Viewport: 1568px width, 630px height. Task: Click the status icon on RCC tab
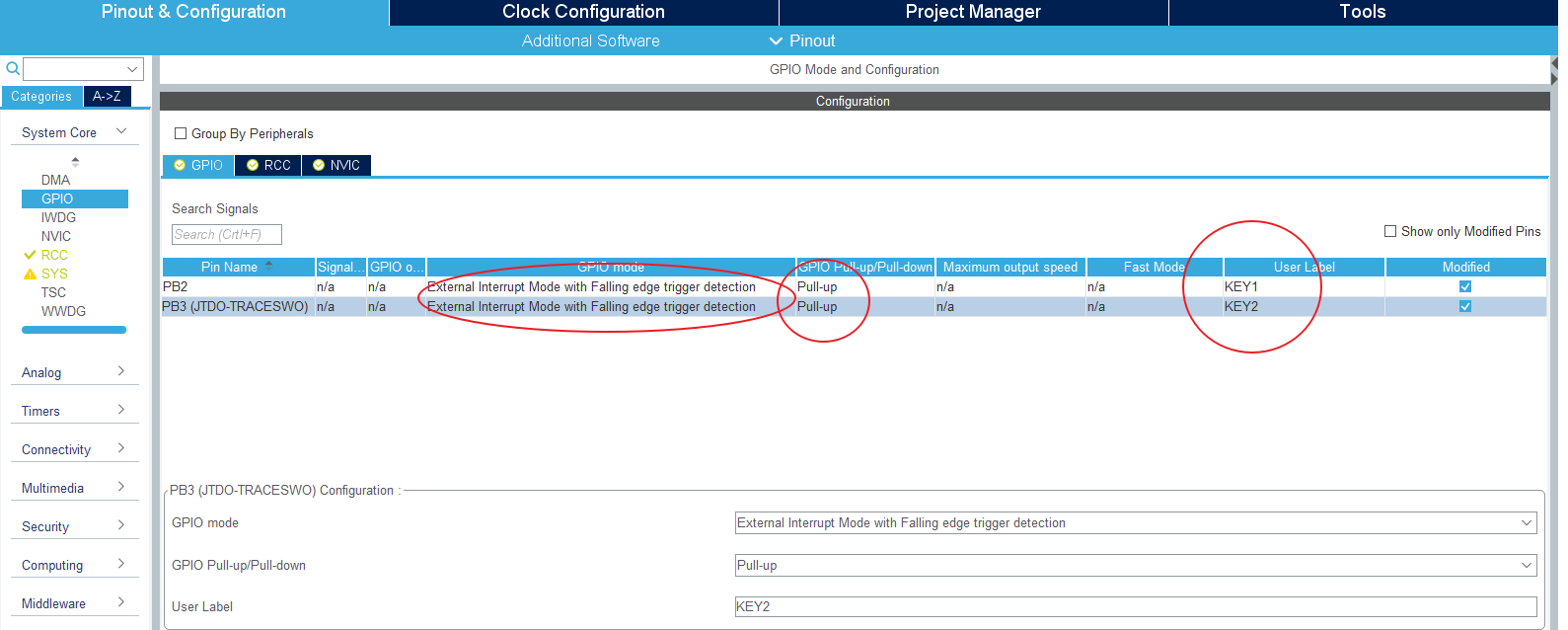pyautogui.click(x=253, y=165)
